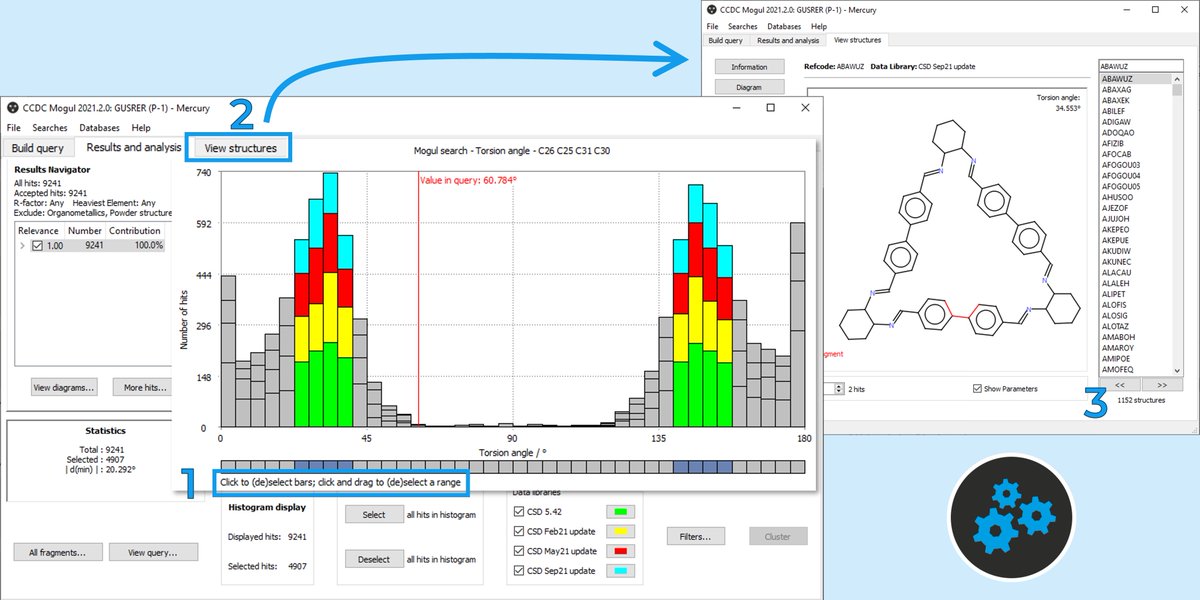
Task: Click the View query... button
Action: pos(154,552)
